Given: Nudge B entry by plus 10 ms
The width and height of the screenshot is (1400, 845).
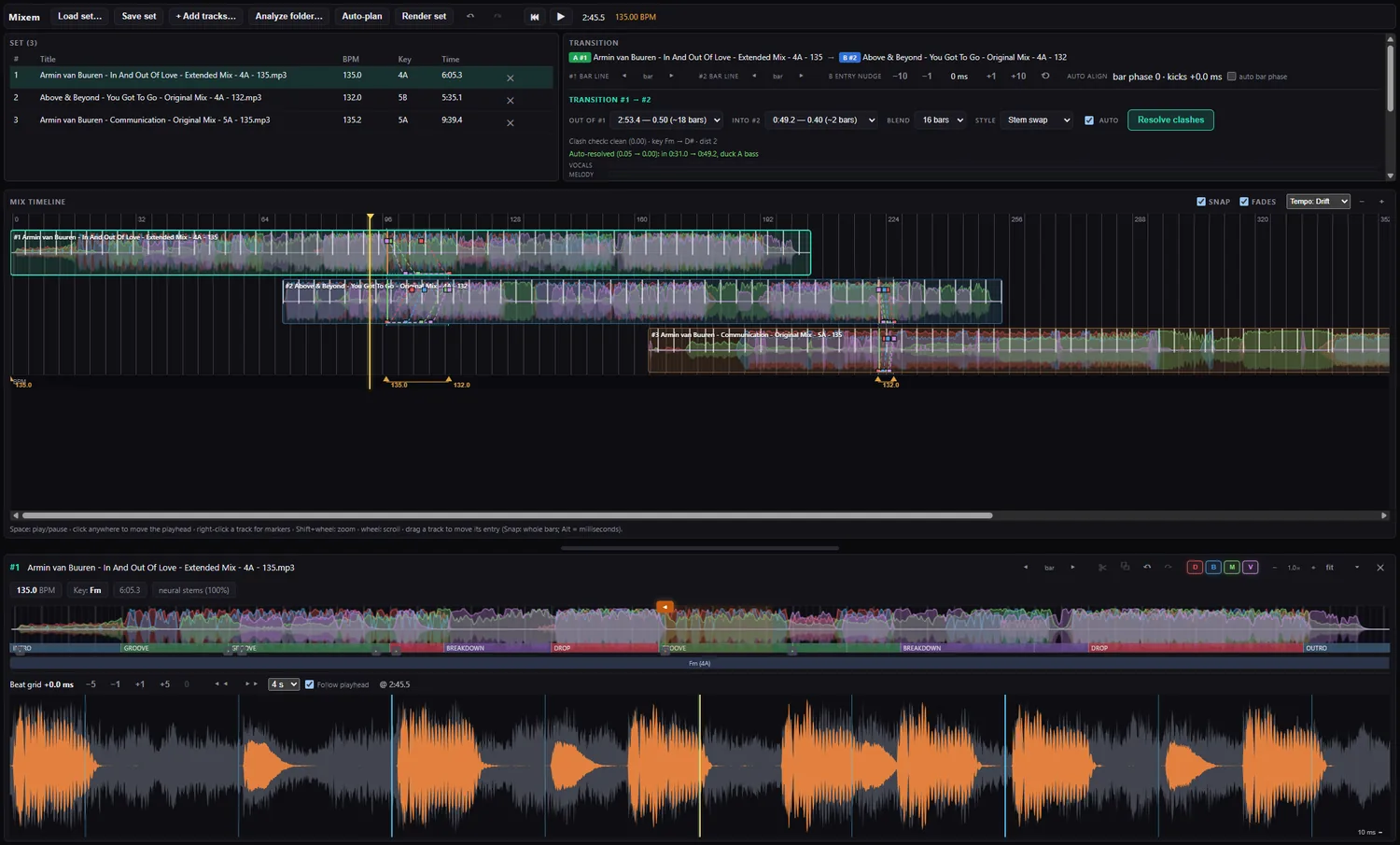Looking at the screenshot, I should pyautogui.click(x=1017, y=77).
